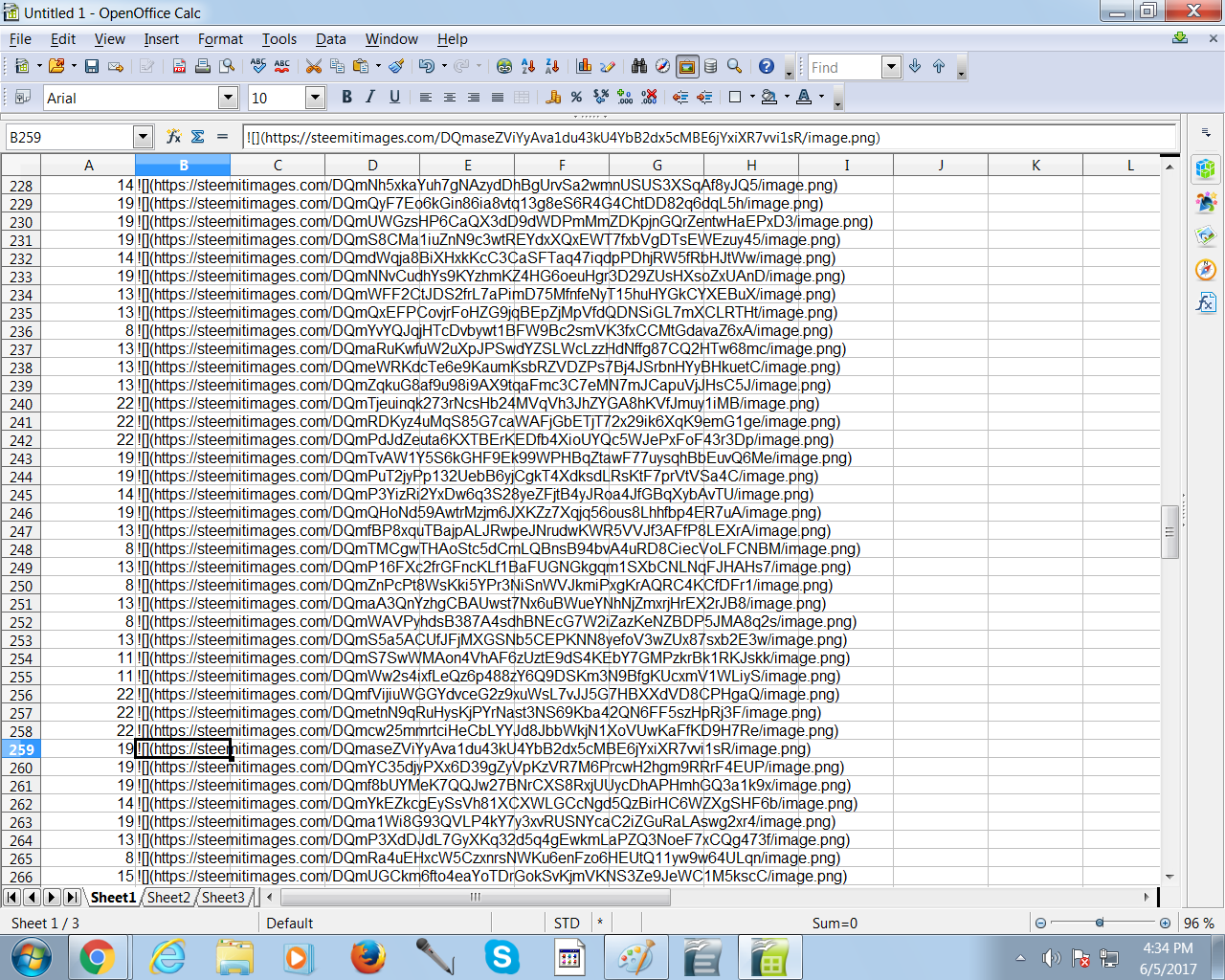Click the 96 % zoom value
Viewport: 1225px width, 980px height.
point(1198,924)
